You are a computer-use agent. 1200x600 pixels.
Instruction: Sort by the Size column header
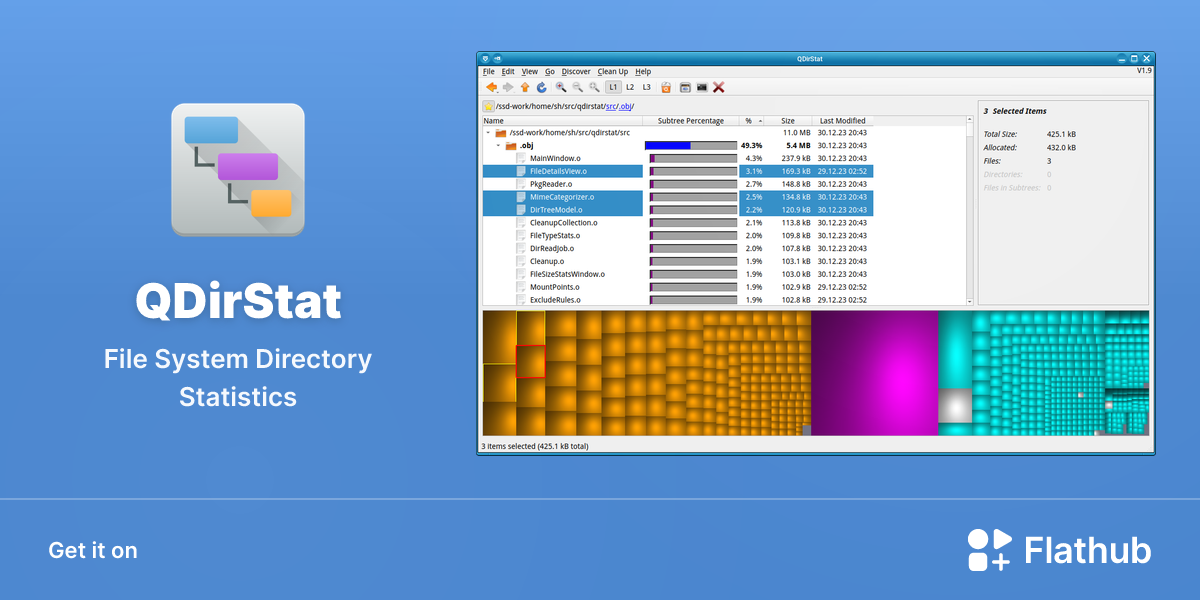tap(788, 121)
